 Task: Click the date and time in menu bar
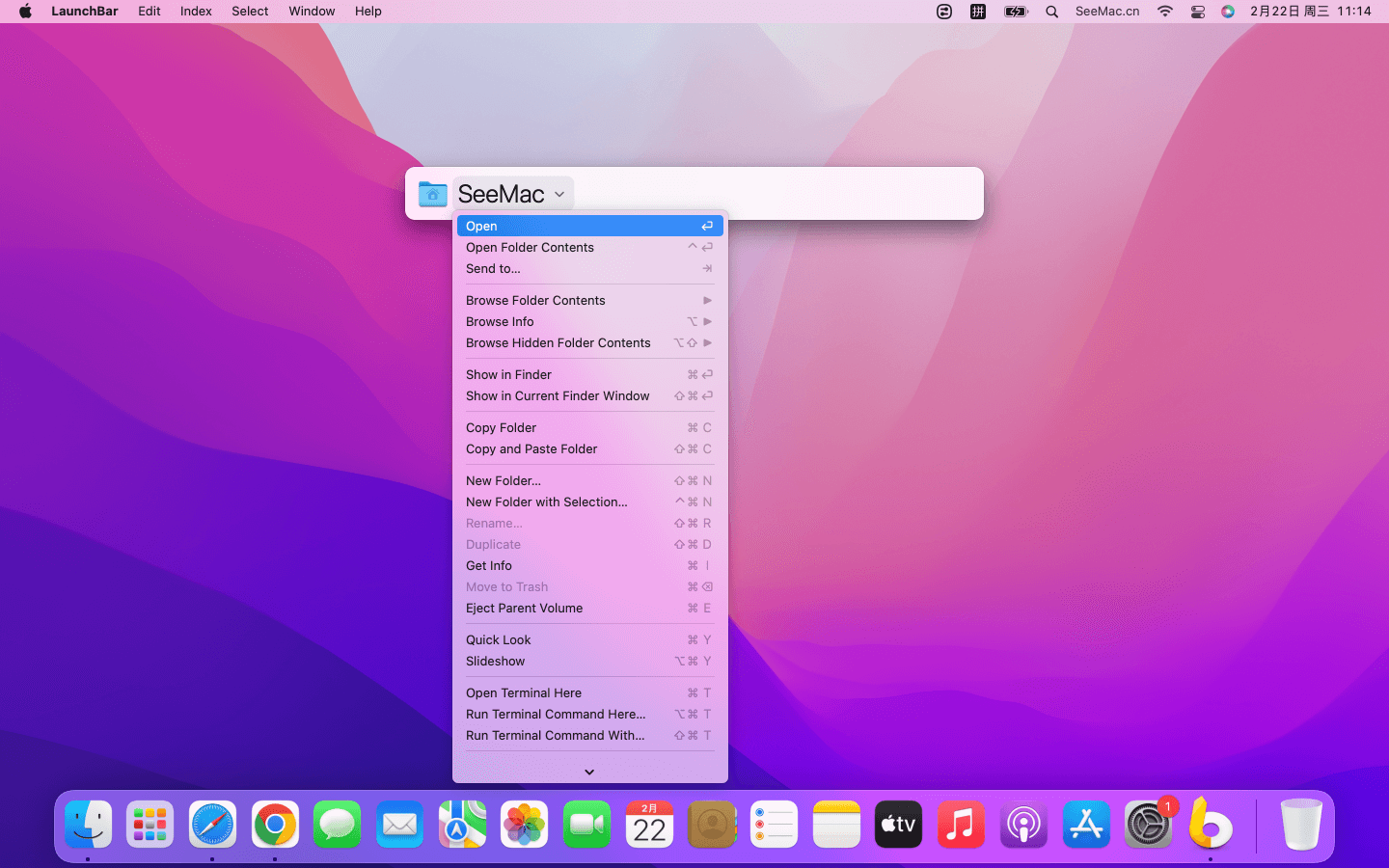[x=1311, y=12]
